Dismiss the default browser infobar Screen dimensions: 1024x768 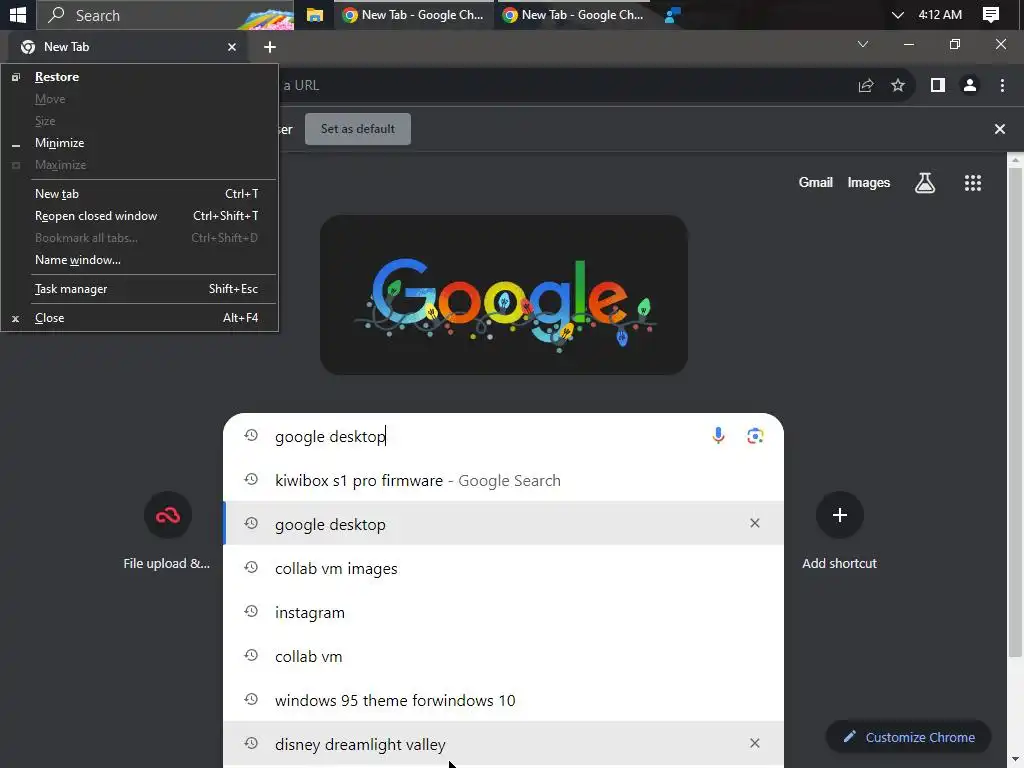pos(999,129)
